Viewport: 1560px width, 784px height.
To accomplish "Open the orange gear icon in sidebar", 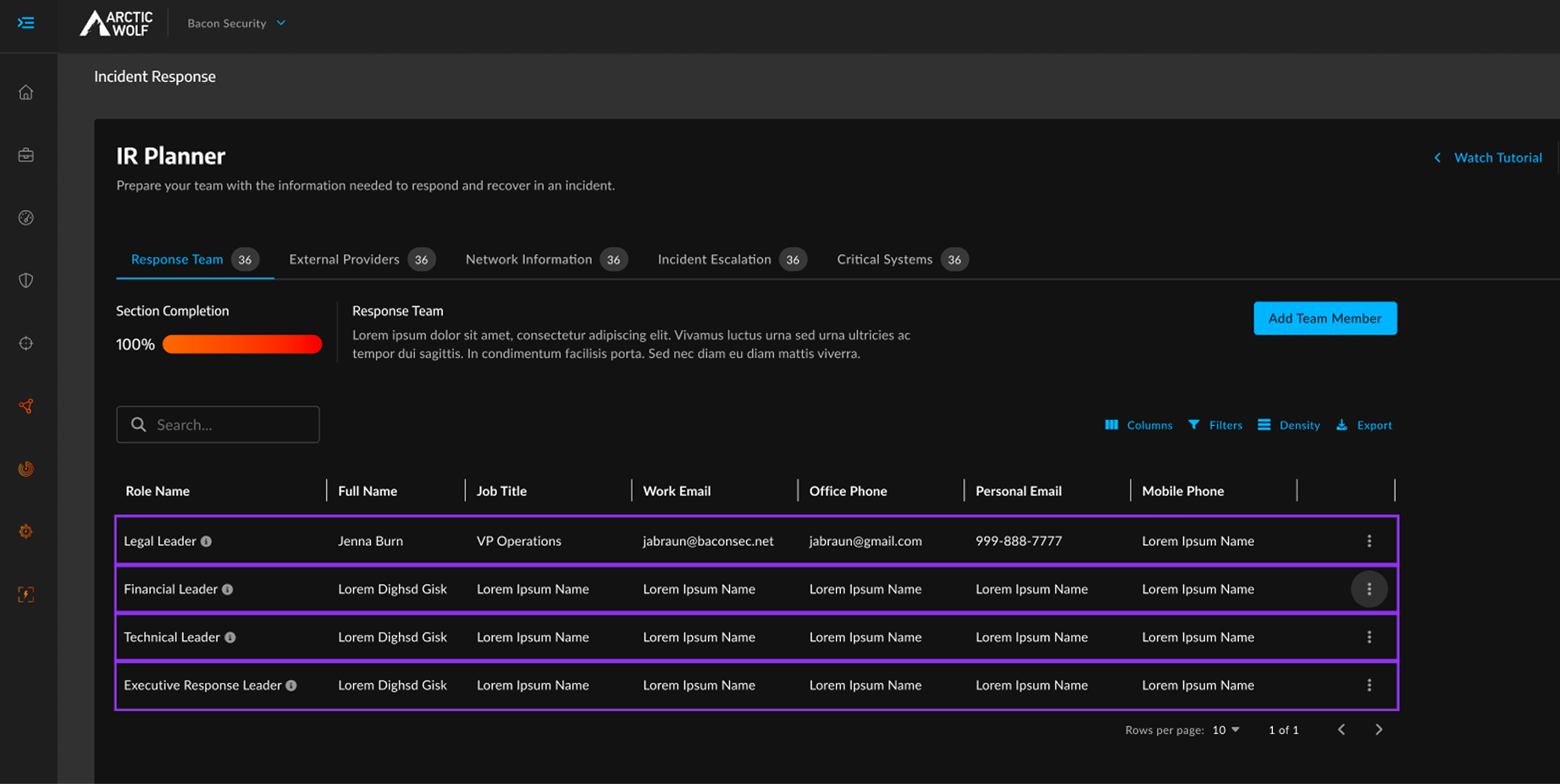I will point(26,532).
